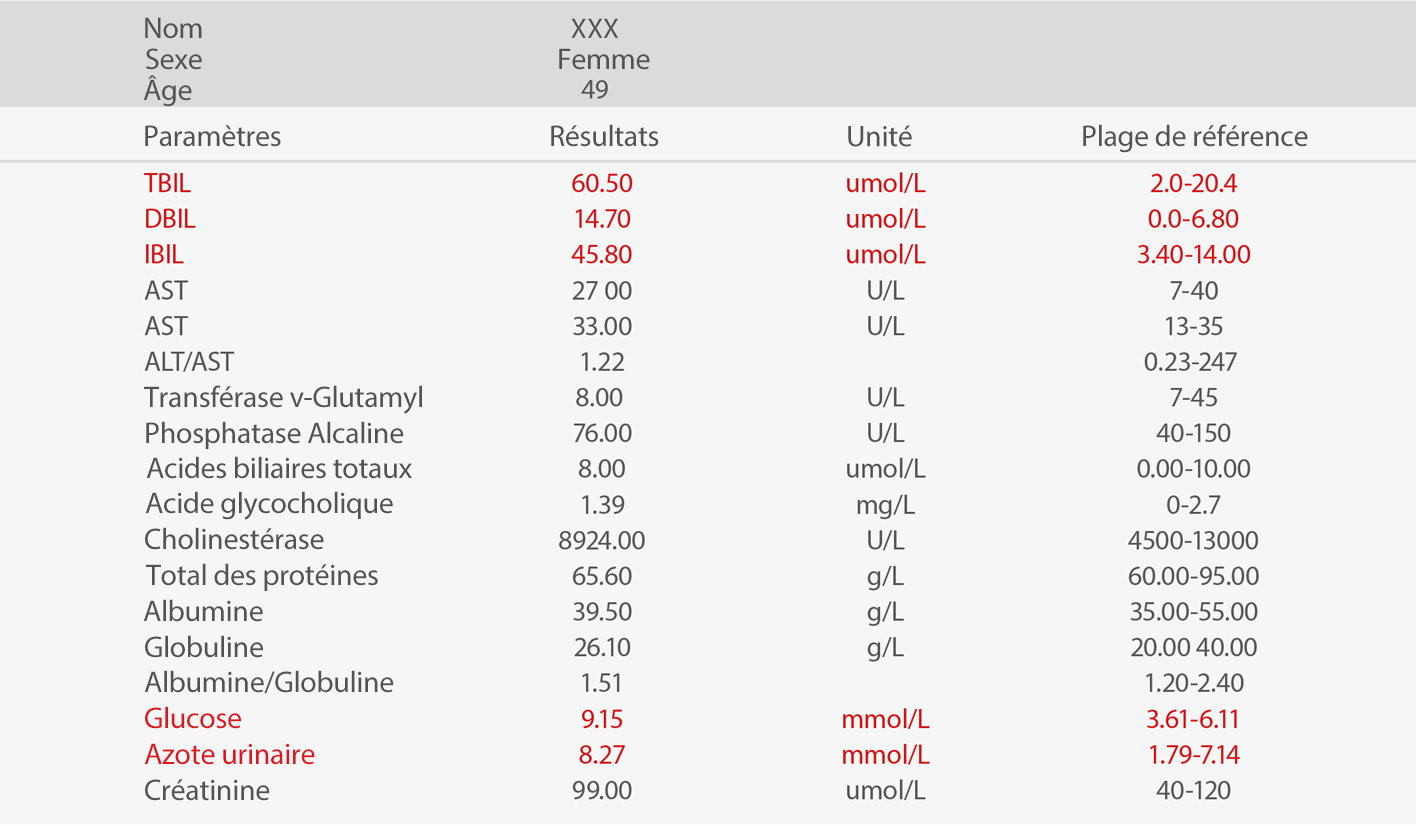Select the Résultats column header
1416x826 pixels.
tap(604, 136)
